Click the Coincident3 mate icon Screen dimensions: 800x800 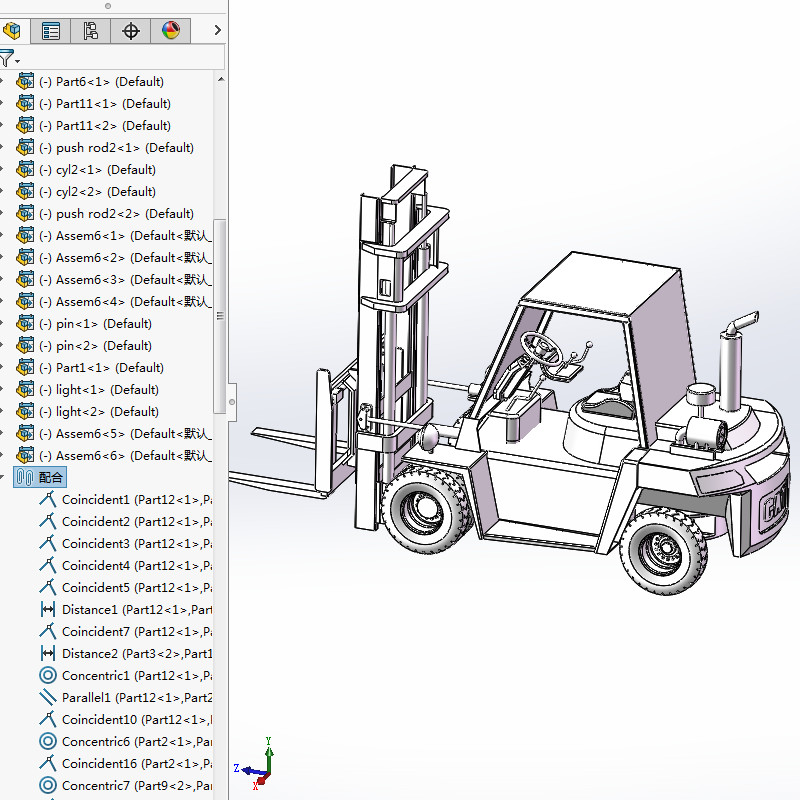pos(47,543)
